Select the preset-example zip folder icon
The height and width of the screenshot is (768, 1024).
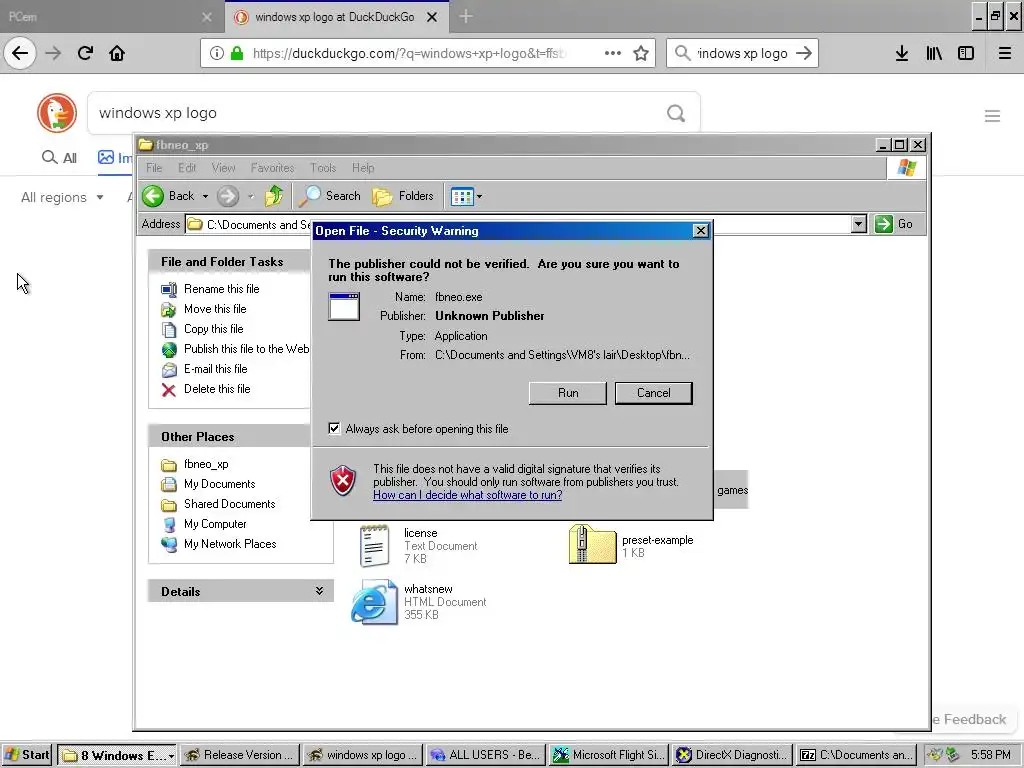(592, 545)
